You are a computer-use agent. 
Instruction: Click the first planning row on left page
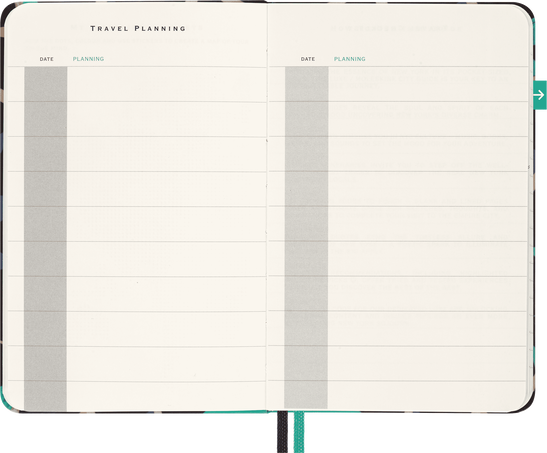click(166, 84)
